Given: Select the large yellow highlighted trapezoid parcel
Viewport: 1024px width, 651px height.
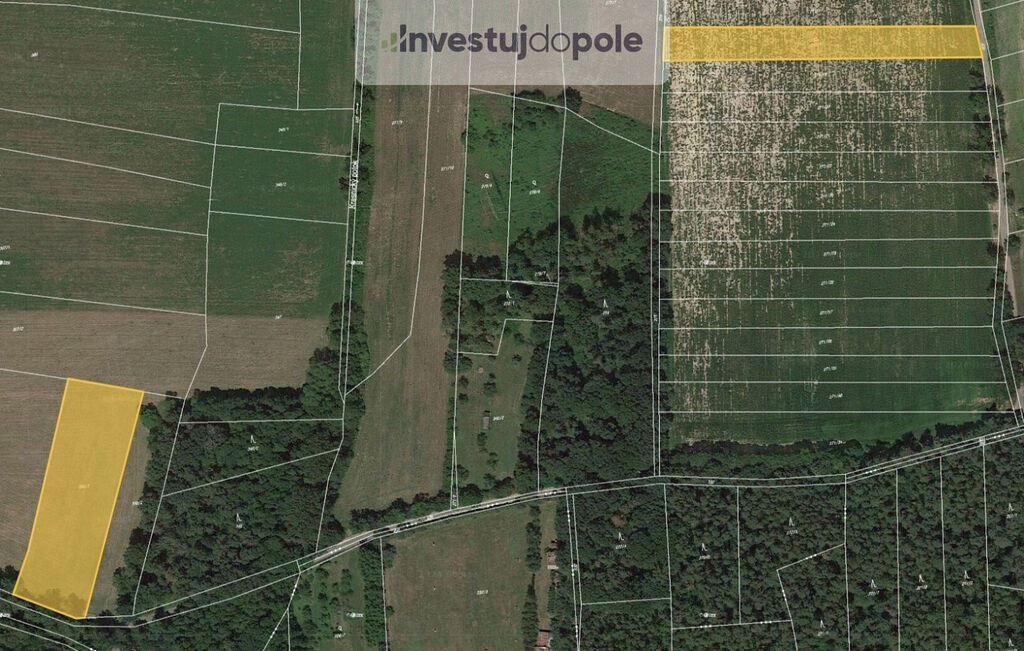Looking at the screenshot, I should [78, 498].
